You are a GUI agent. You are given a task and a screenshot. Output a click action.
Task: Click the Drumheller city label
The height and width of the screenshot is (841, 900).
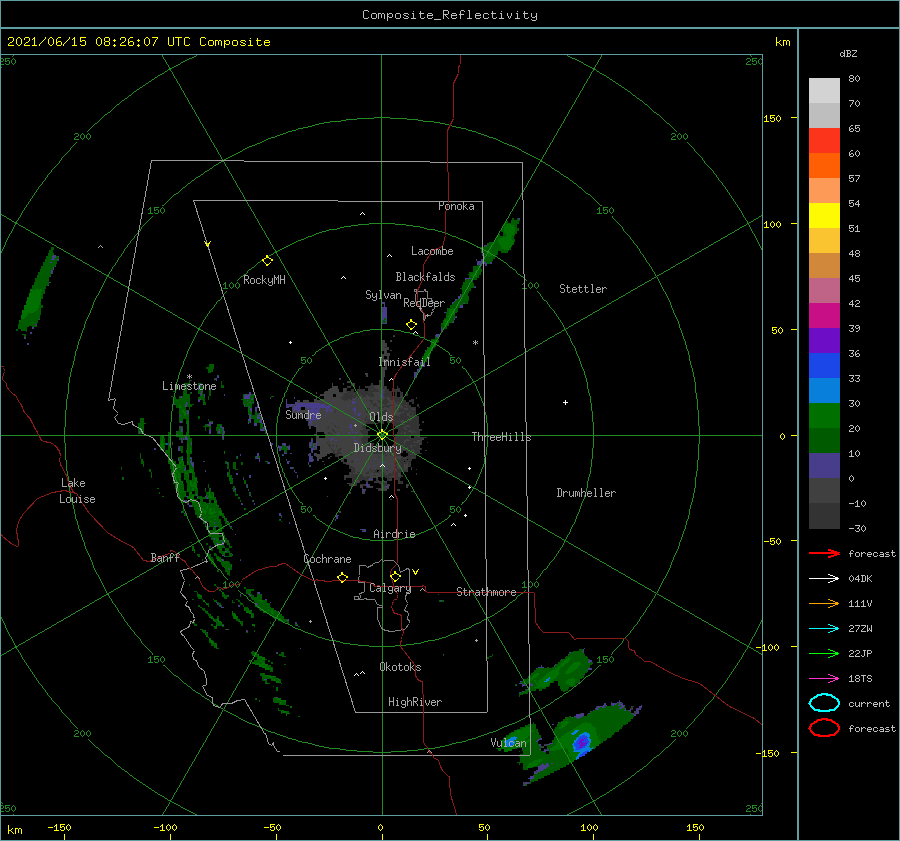[x=586, y=493]
